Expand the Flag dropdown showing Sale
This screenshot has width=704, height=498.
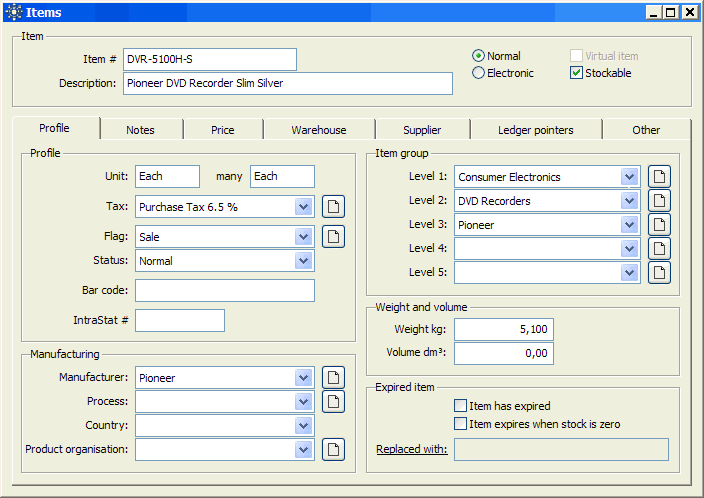click(304, 237)
